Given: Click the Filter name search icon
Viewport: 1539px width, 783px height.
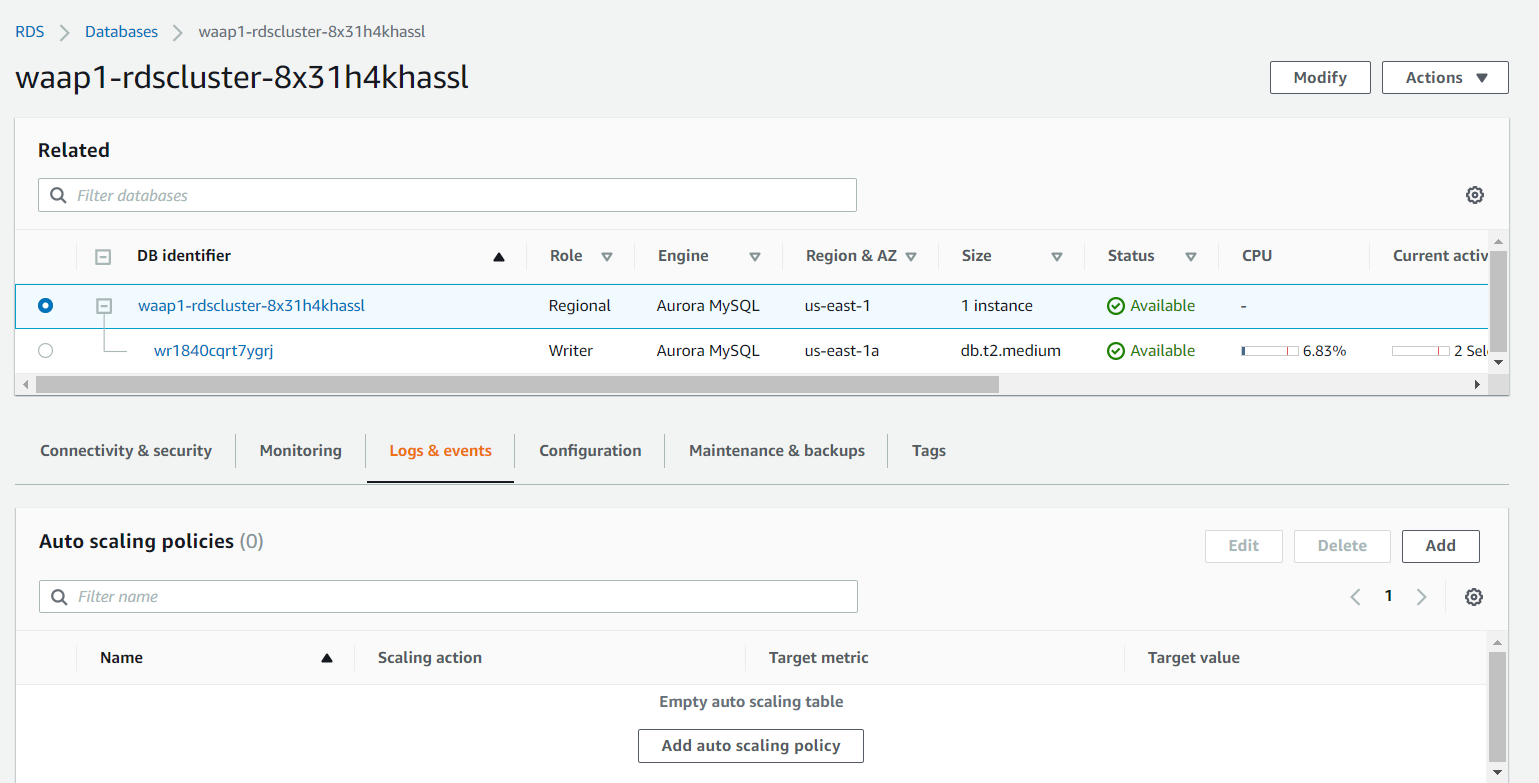Looking at the screenshot, I should click(60, 597).
